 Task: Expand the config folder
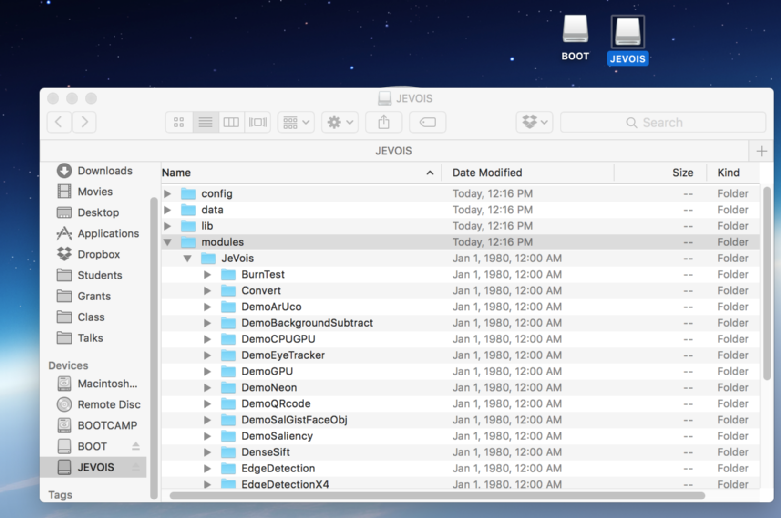pyautogui.click(x=168, y=194)
